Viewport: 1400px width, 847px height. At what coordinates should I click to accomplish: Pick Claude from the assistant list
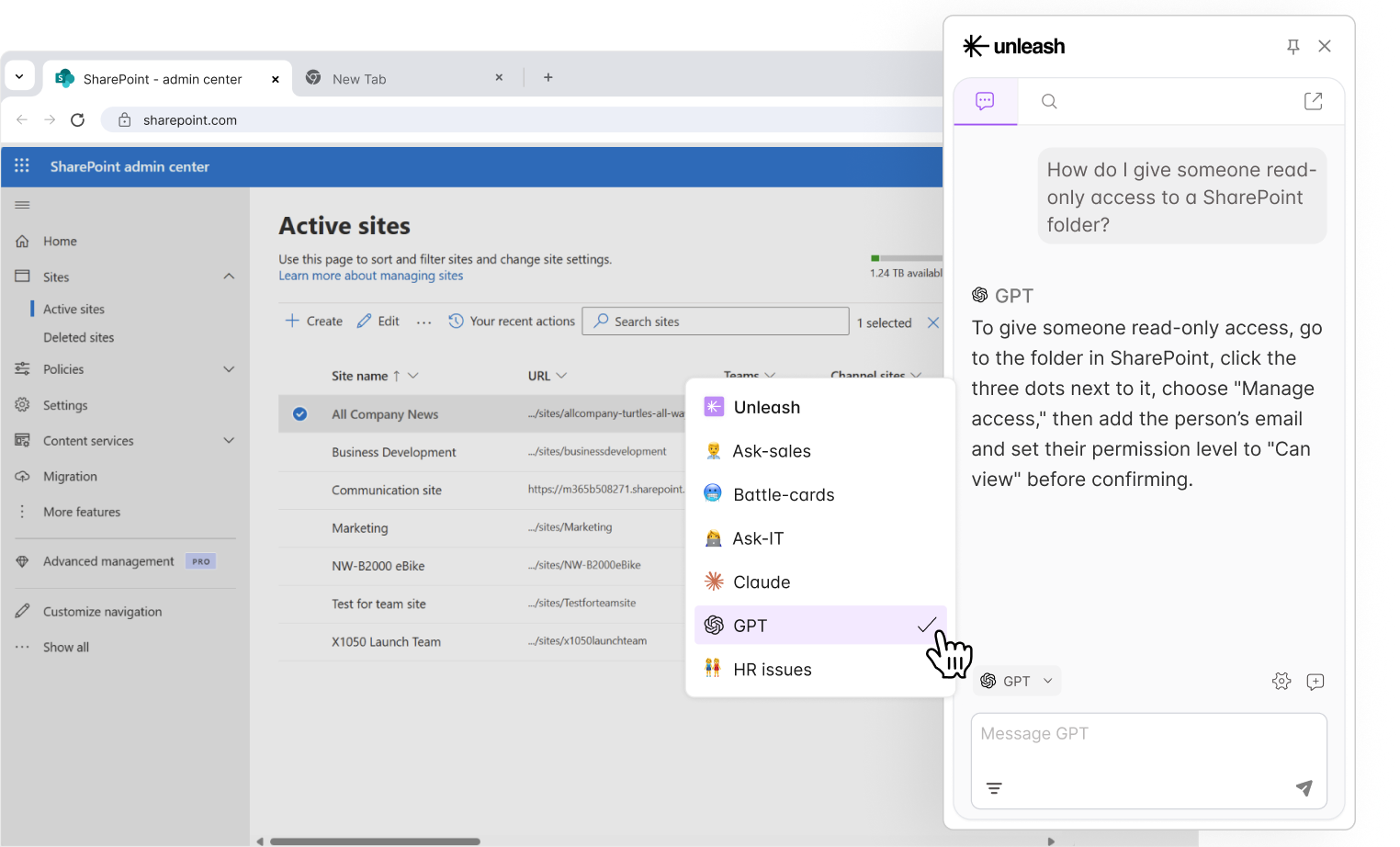[820, 582]
